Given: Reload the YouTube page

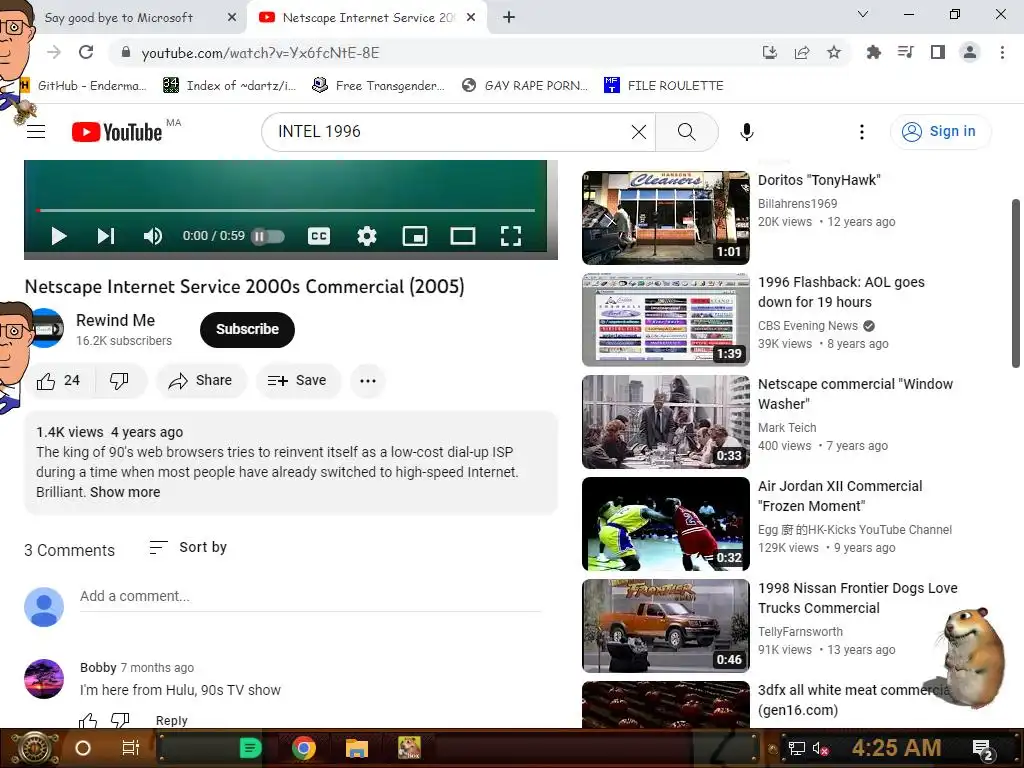Looking at the screenshot, I should tap(86, 52).
